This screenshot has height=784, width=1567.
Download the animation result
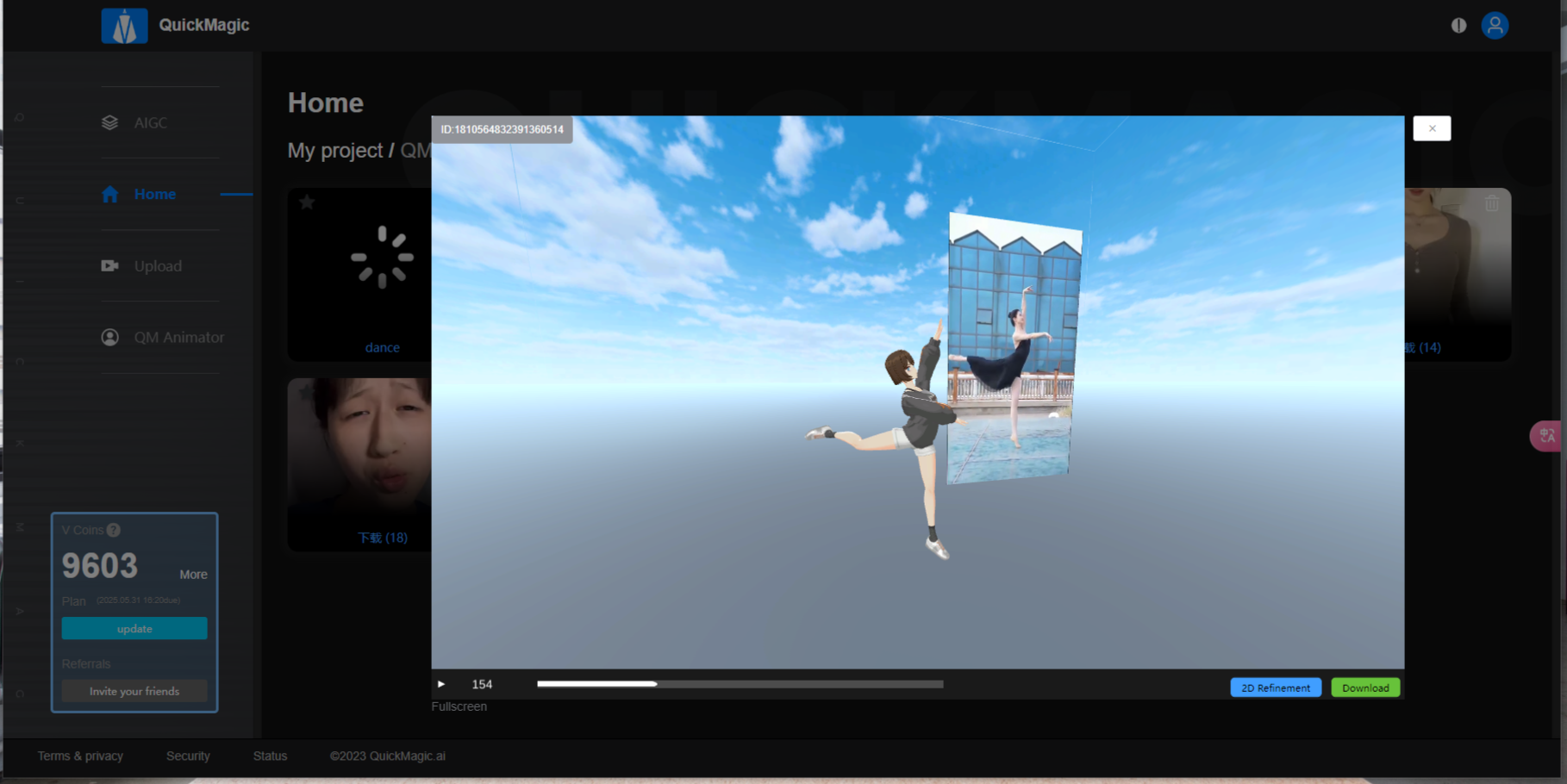pyautogui.click(x=1365, y=688)
